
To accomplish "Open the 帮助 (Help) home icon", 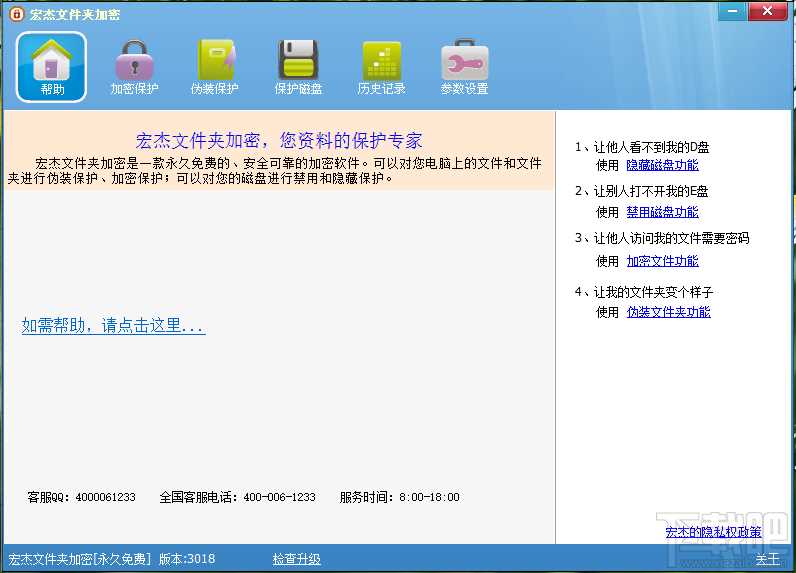I will pos(52,67).
